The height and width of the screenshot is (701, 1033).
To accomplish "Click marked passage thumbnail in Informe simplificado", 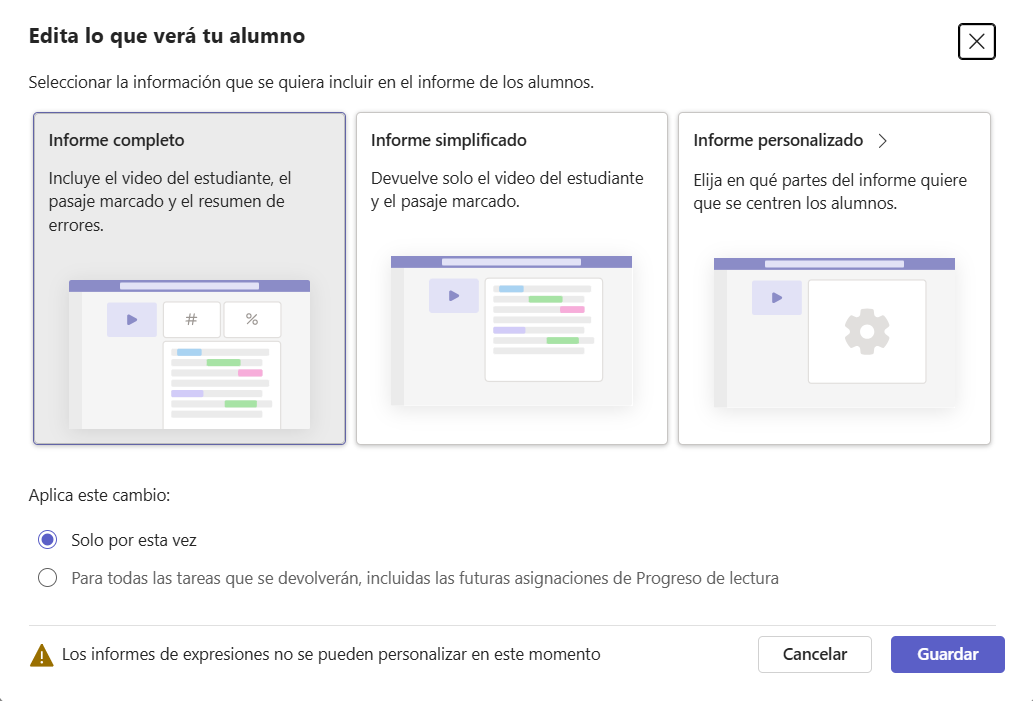I will (x=544, y=329).
